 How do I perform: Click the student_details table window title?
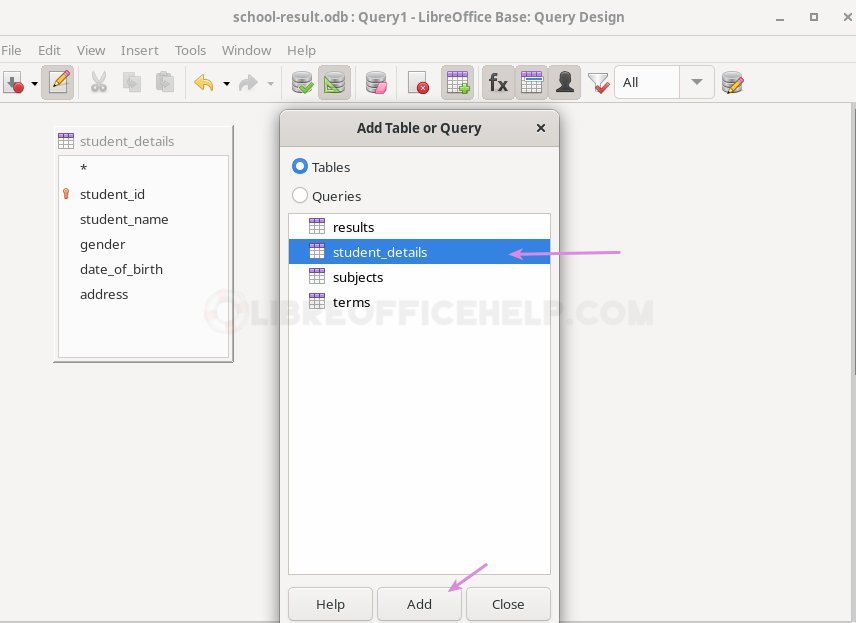pyautogui.click(x=127, y=141)
